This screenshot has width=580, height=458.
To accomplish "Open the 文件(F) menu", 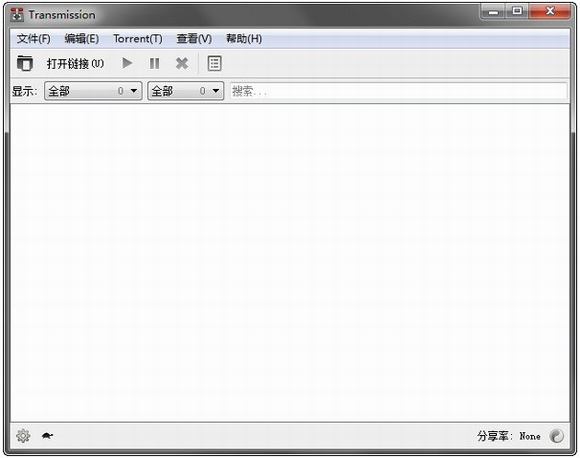I will (33, 38).
